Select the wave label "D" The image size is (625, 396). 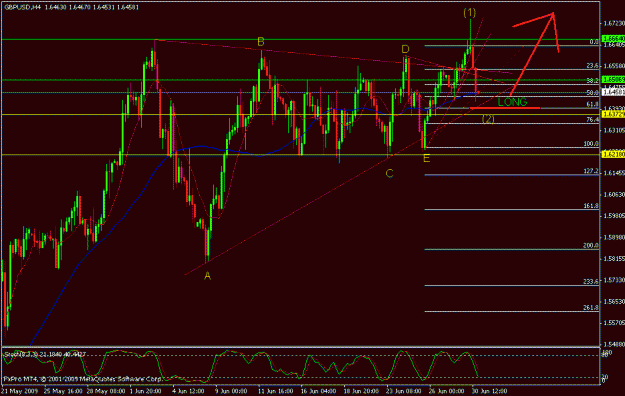point(405,49)
